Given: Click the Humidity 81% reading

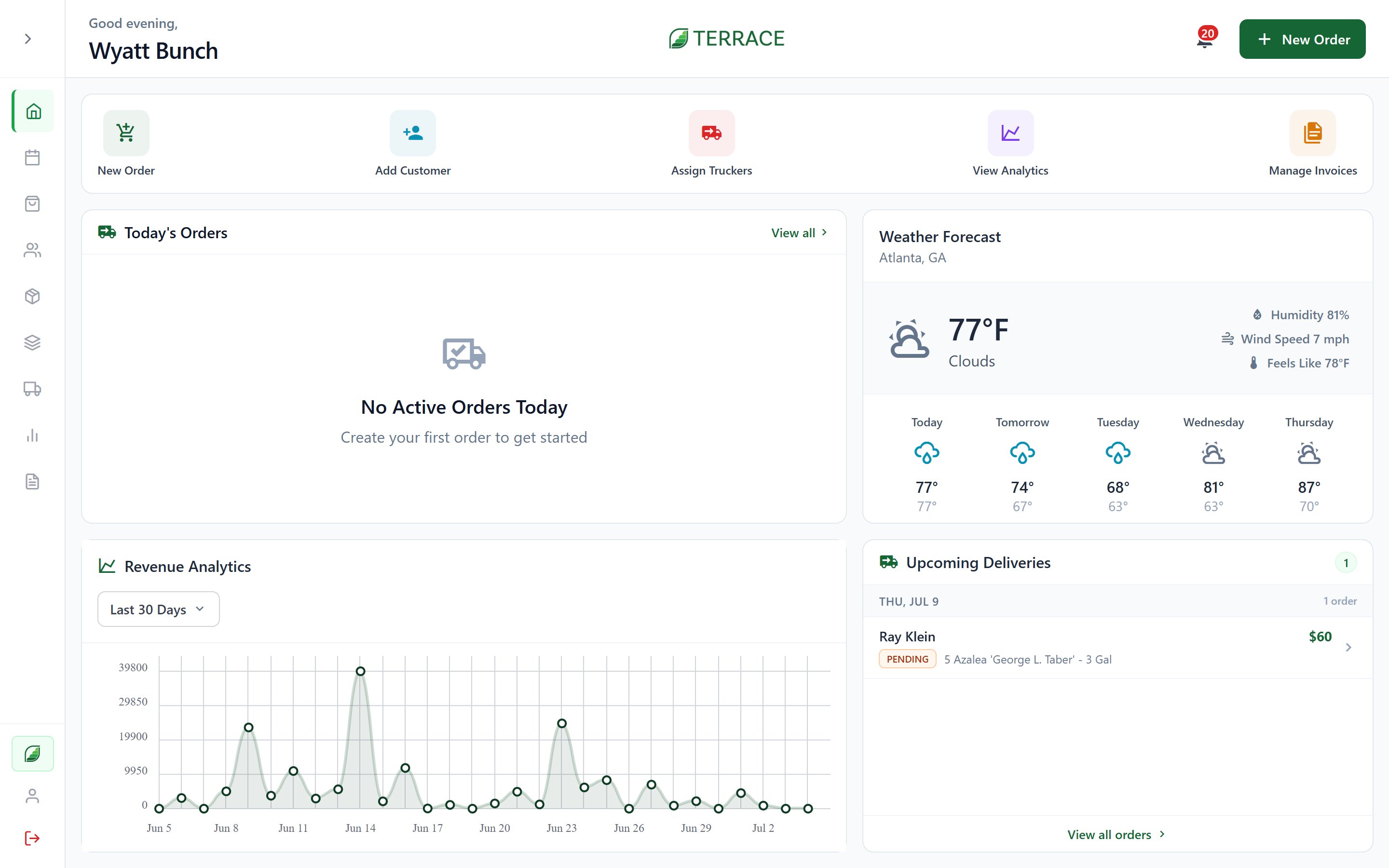Looking at the screenshot, I should (x=1301, y=314).
